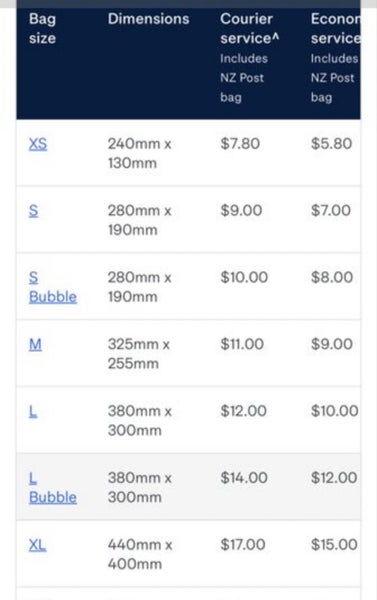The width and height of the screenshot is (377, 600).
Task: Select the 440mm x 400mm dimensions cell
Action: (140, 554)
